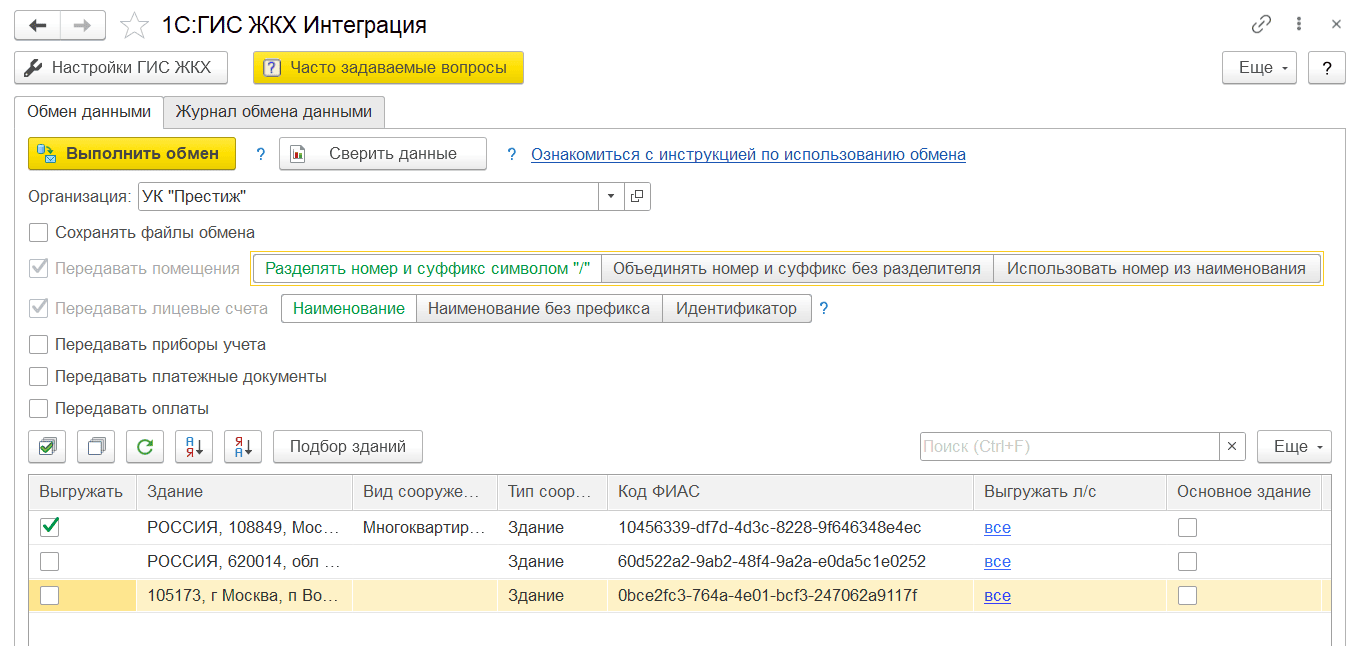Click the green refresh list icon

click(x=145, y=447)
